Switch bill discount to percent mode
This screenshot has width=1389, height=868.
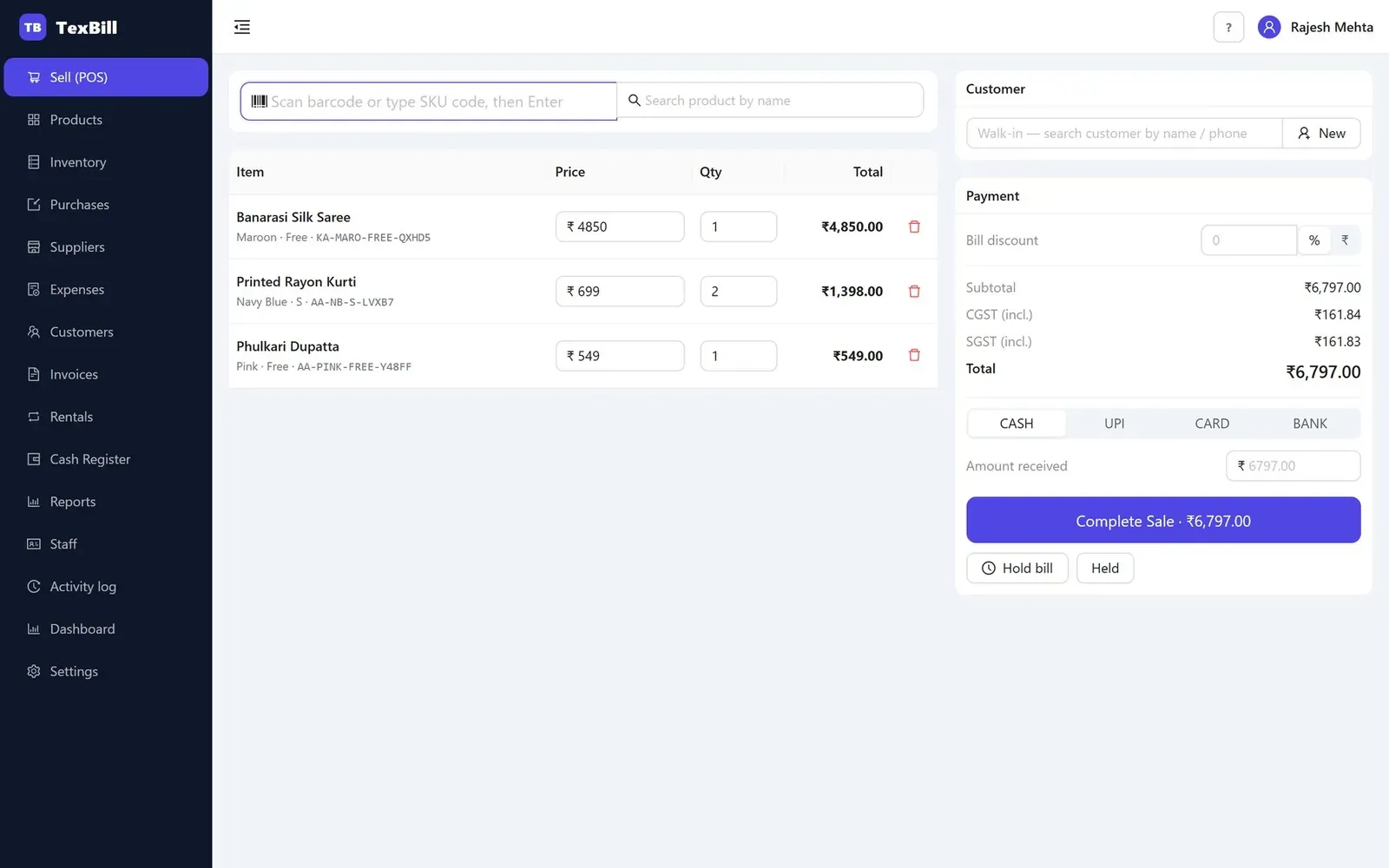pos(1314,240)
